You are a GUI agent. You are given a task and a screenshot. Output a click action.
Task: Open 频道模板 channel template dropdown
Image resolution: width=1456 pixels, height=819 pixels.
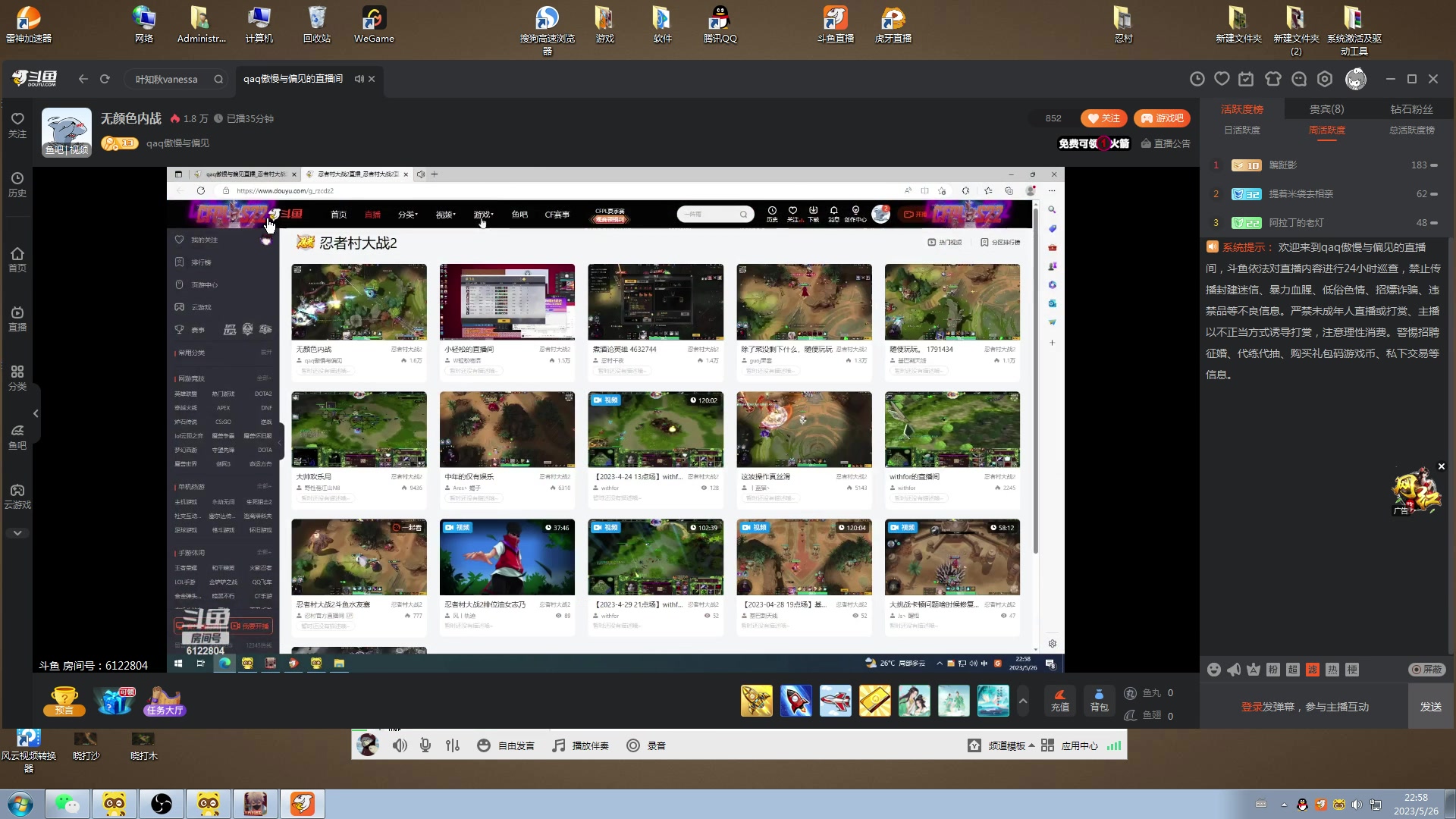click(x=1002, y=745)
